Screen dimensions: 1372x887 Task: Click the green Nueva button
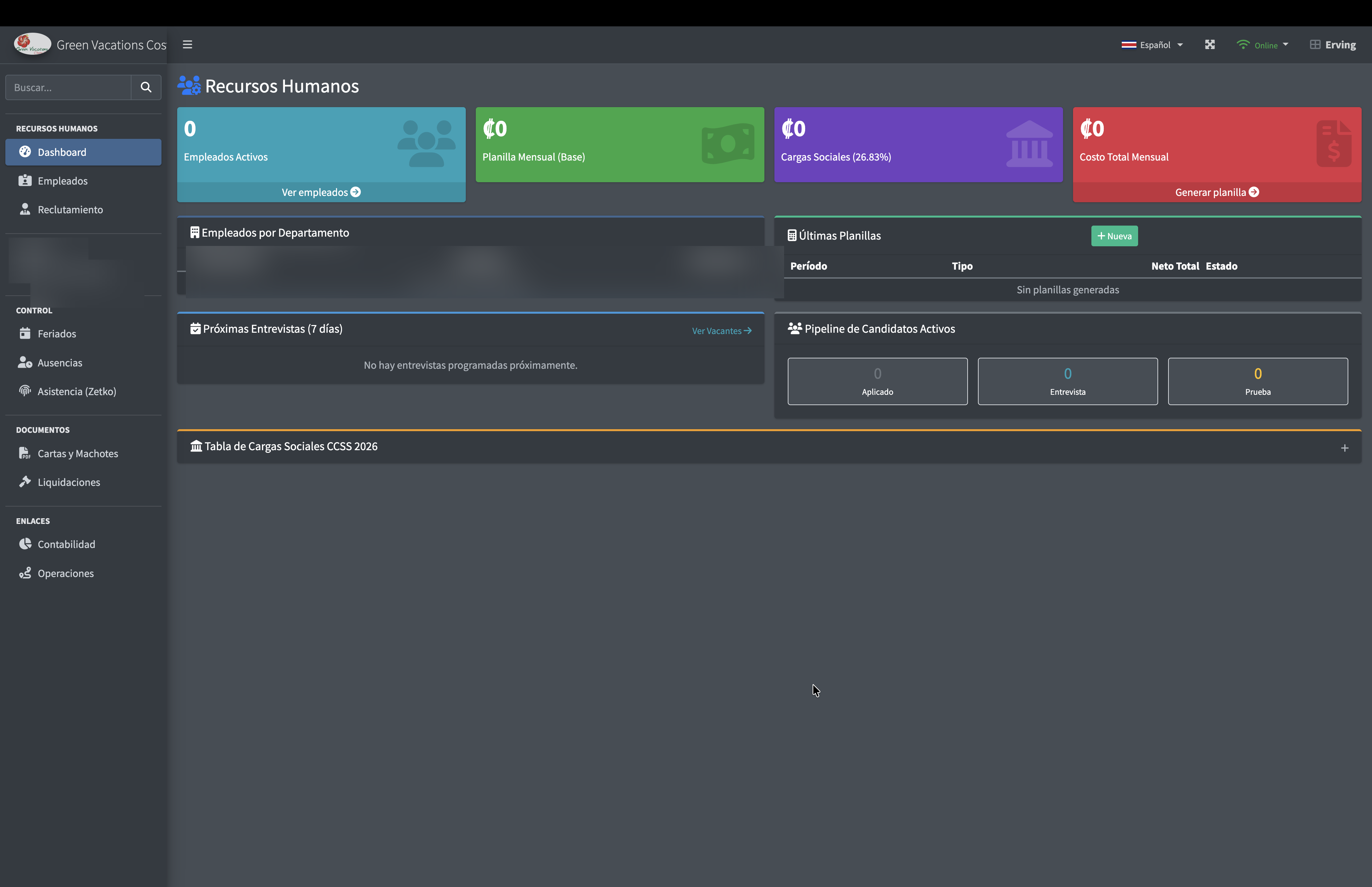[1114, 236]
